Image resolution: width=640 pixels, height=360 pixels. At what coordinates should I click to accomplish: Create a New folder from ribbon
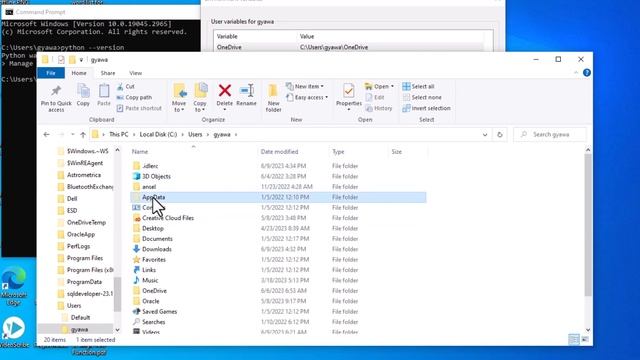pyautogui.click(x=273, y=98)
